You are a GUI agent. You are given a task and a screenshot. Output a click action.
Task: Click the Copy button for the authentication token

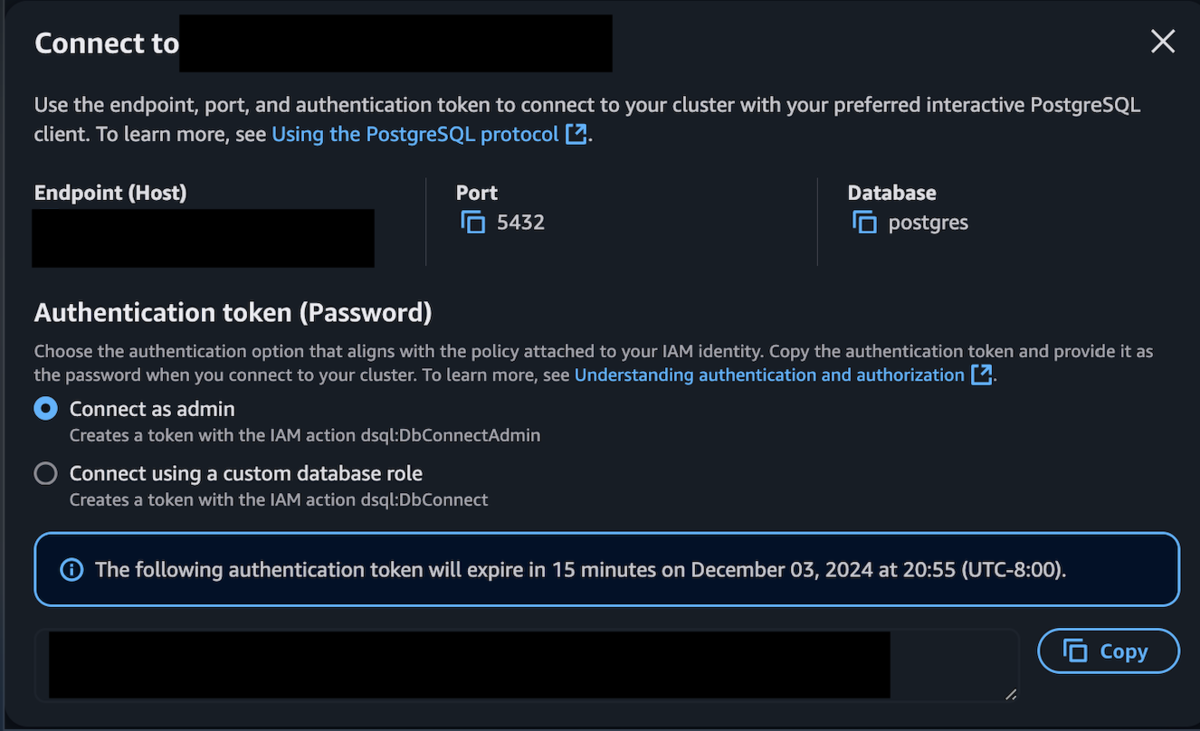tap(1108, 651)
